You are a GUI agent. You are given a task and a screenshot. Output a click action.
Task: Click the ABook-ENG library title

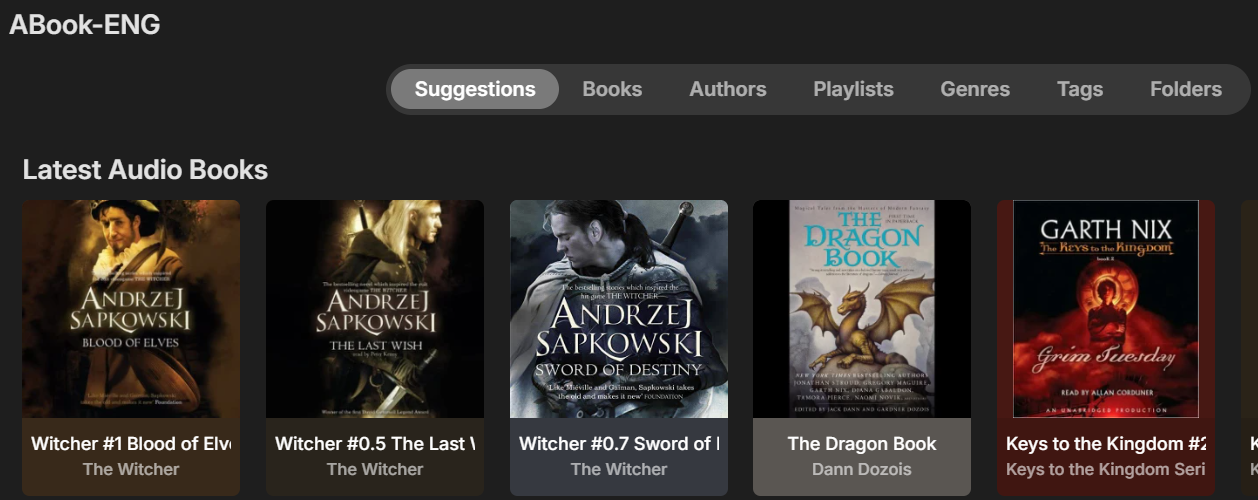tap(85, 25)
